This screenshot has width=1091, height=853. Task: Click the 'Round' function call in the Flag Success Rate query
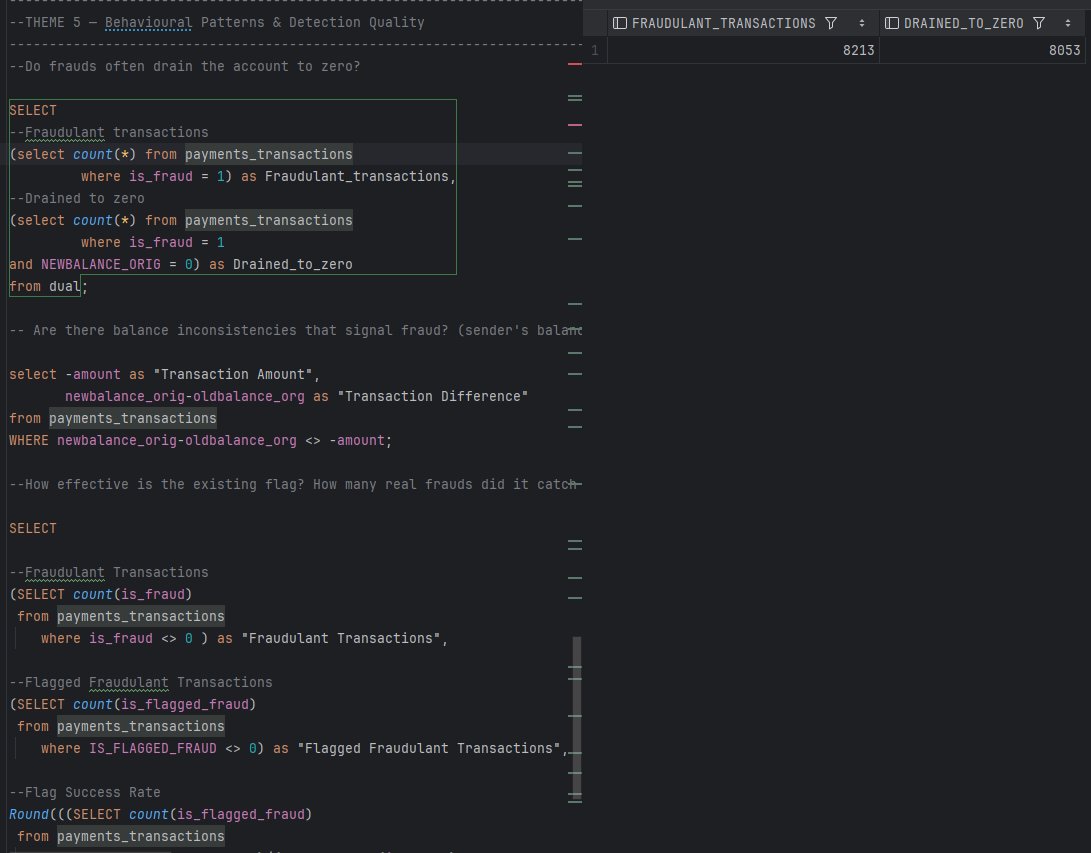tap(29, 814)
